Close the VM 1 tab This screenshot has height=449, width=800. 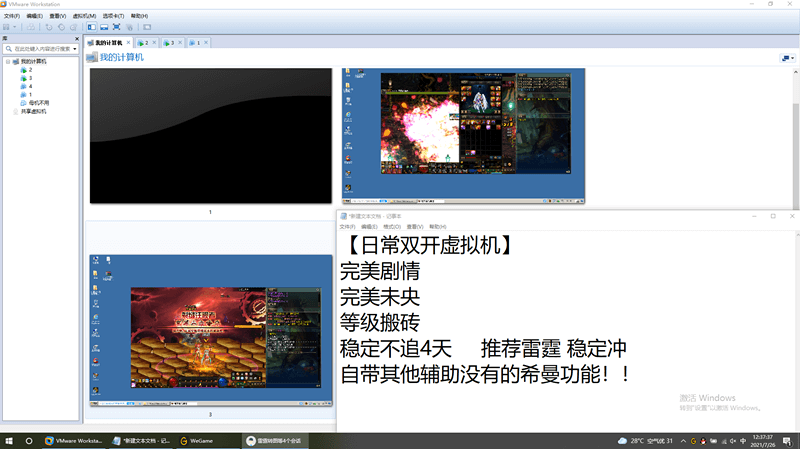206,42
